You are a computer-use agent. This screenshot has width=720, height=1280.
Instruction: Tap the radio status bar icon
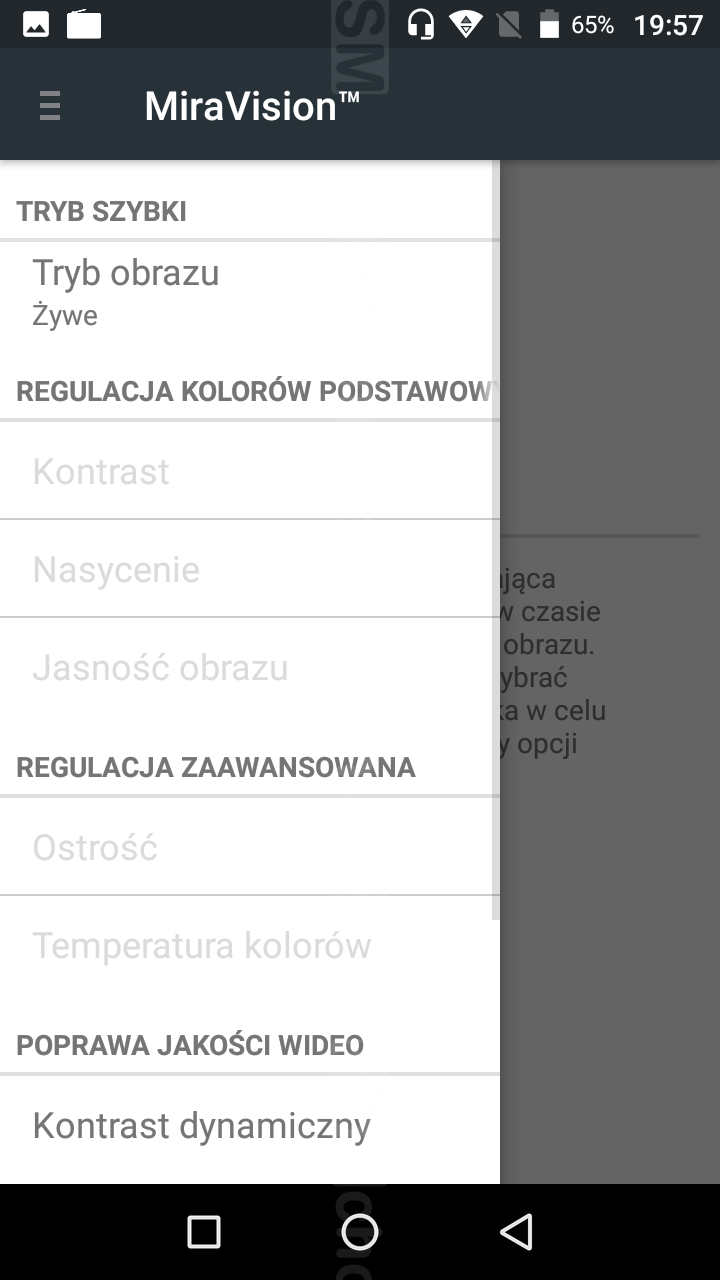[x=84, y=24]
